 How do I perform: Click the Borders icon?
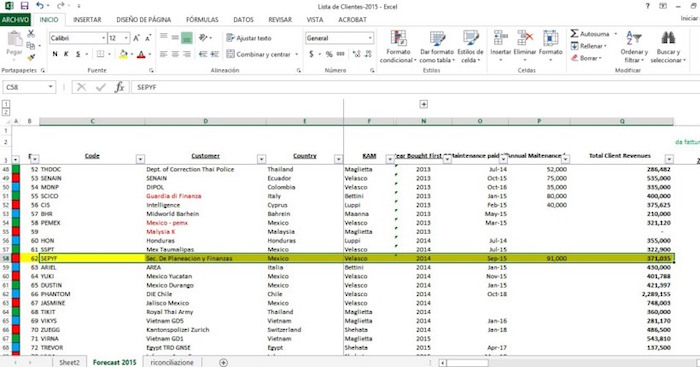coord(100,54)
